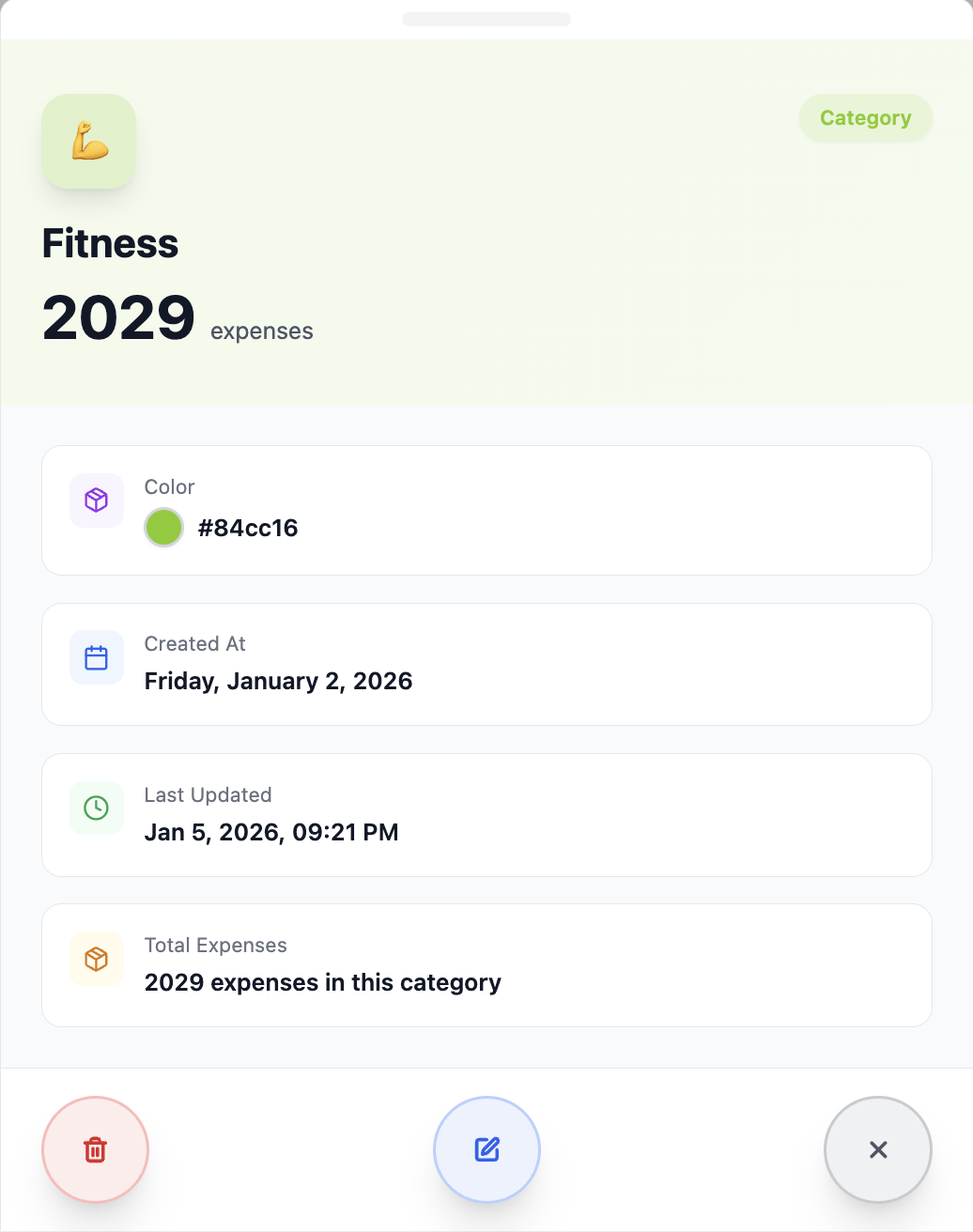Click the Fitness category title

click(110, 244)
